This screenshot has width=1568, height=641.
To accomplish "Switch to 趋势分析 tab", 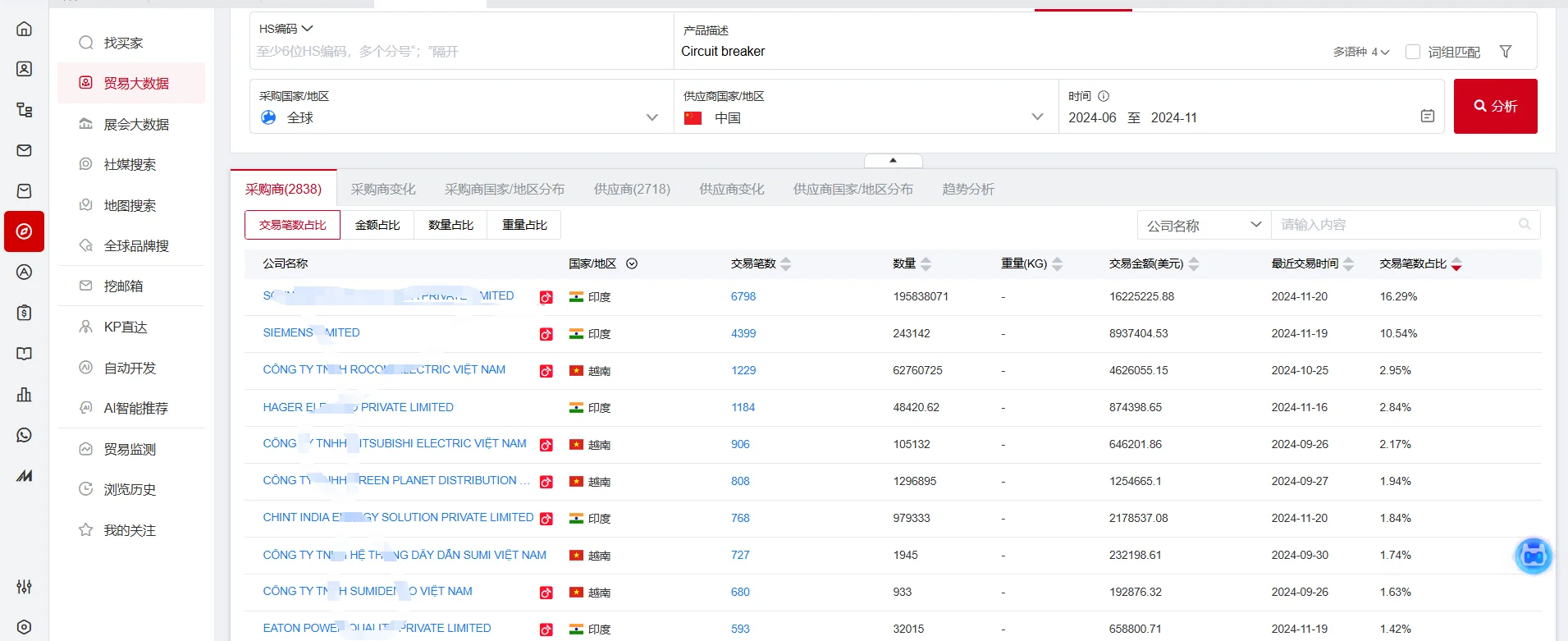I will tap(968, 189).
